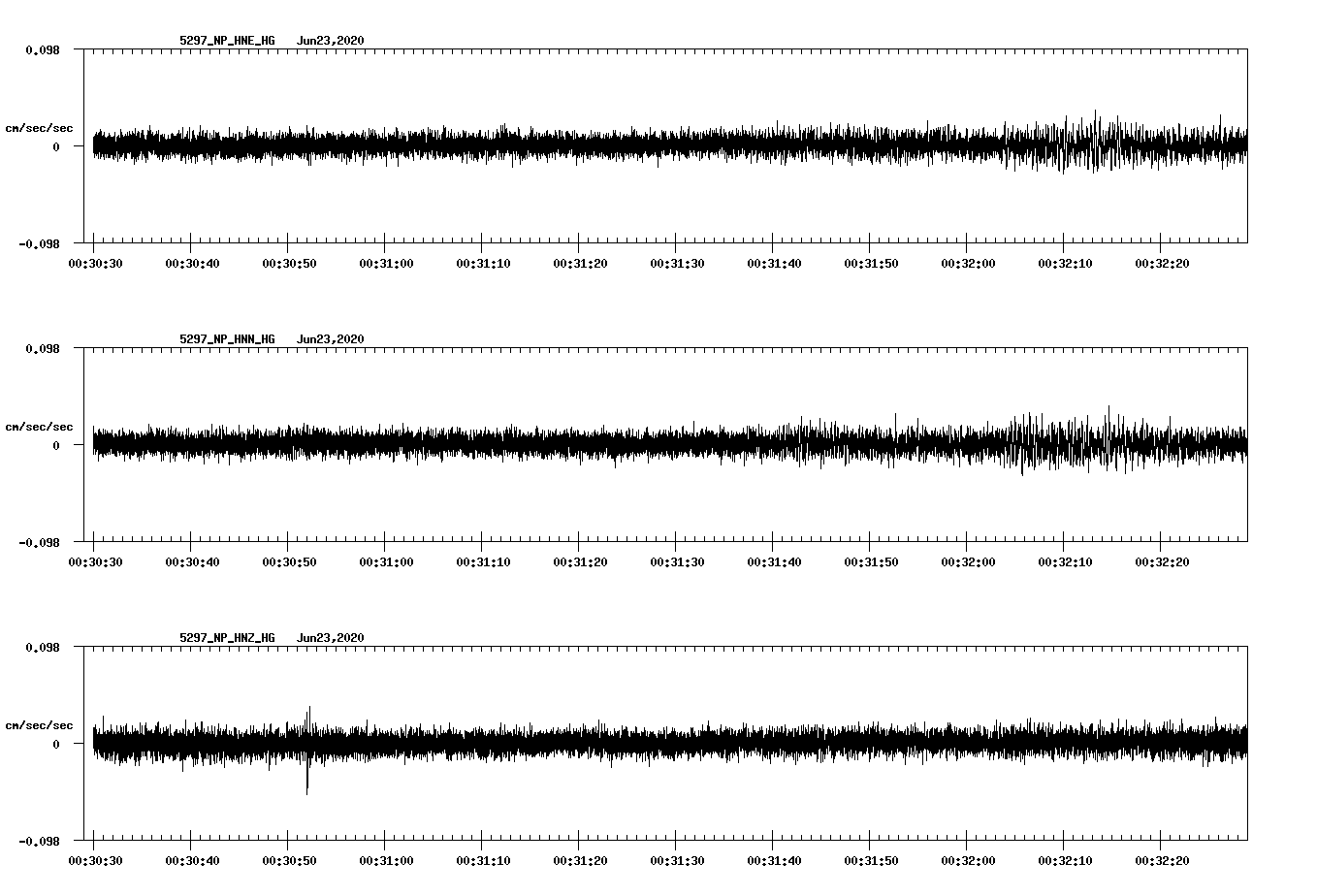Click zero-axis label of the HNZ plot

[x=56, y=744]
